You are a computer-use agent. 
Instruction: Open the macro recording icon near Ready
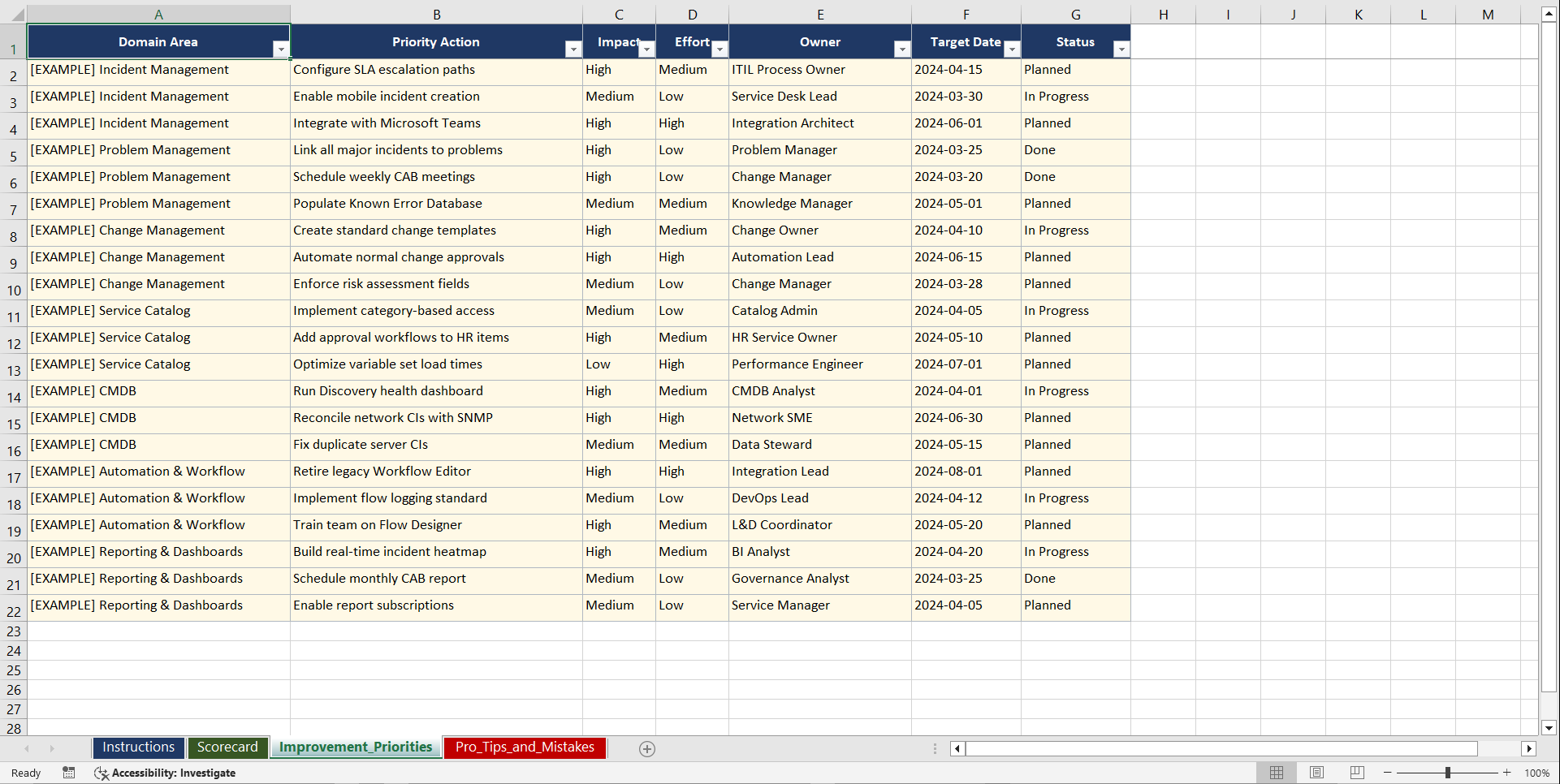69,773
